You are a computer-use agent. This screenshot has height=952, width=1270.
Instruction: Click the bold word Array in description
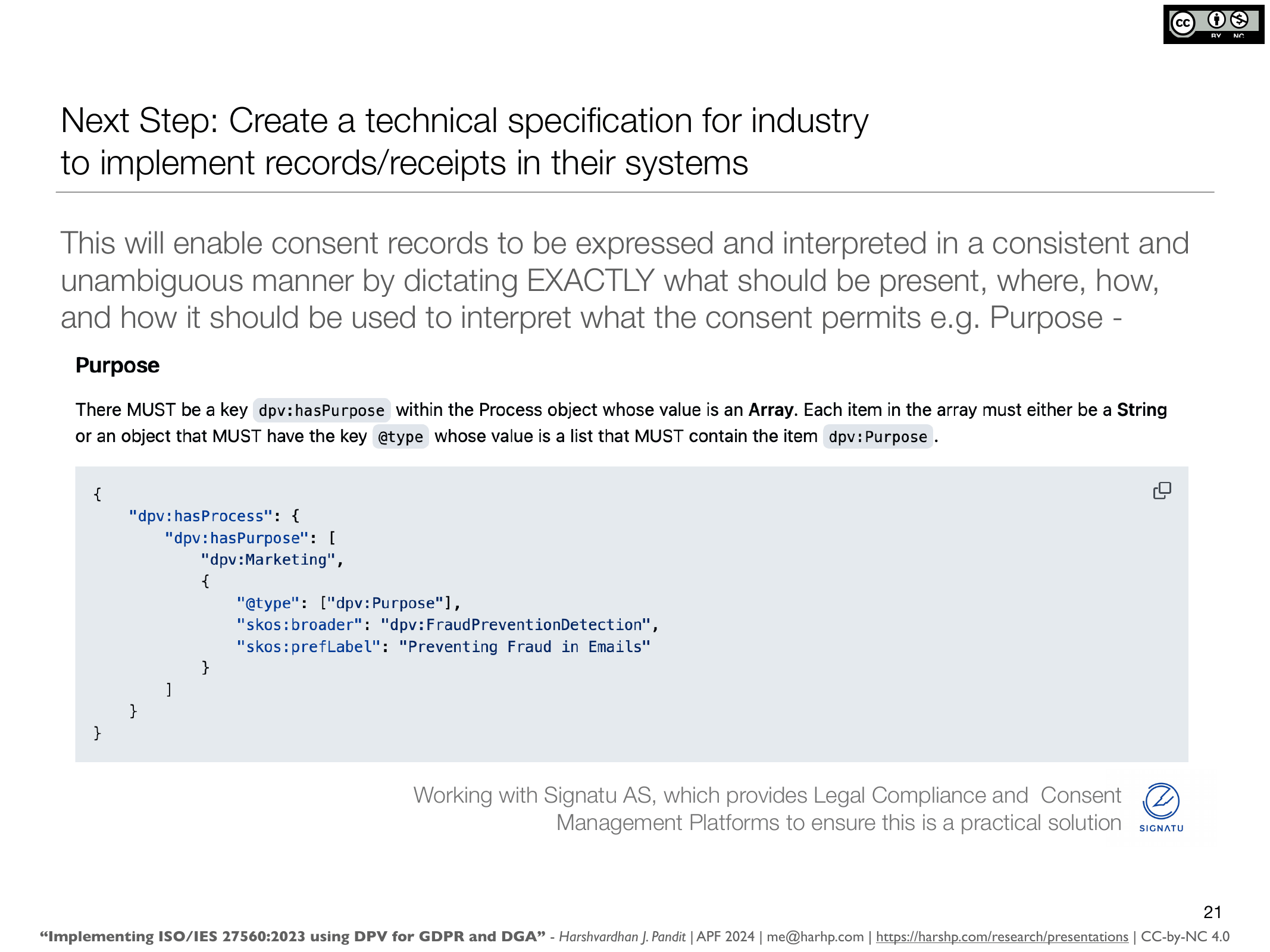pos(771,410)
